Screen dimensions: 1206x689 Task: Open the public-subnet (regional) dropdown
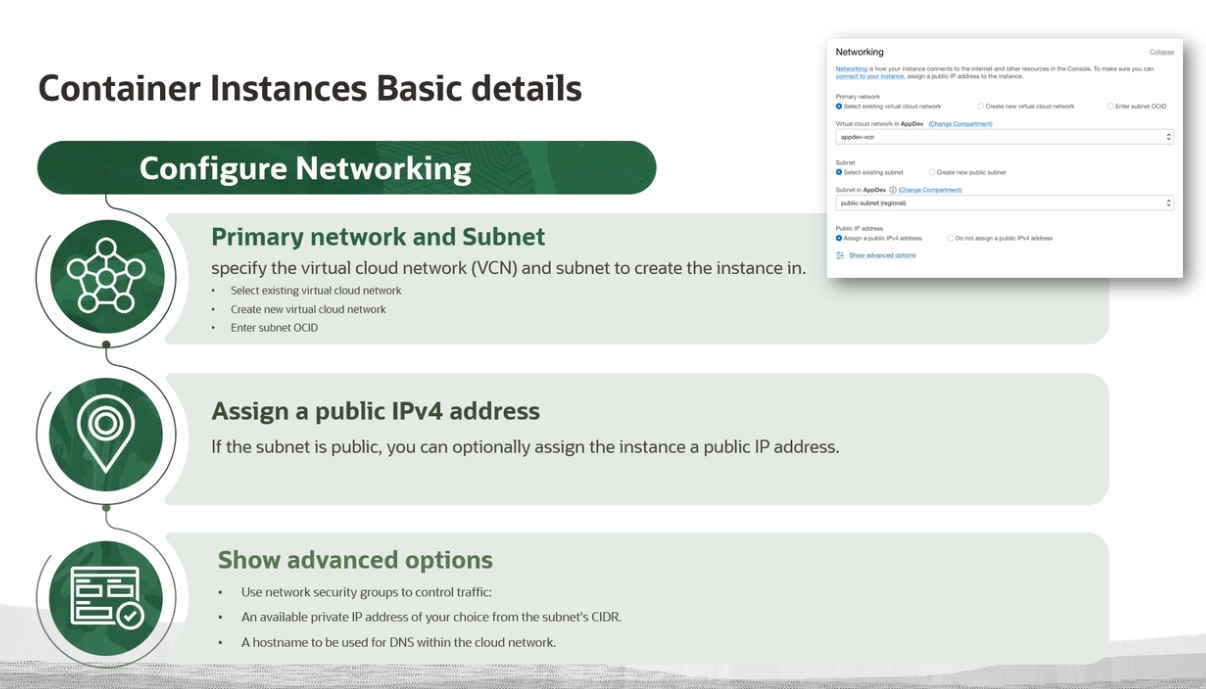coord(1004,203)
